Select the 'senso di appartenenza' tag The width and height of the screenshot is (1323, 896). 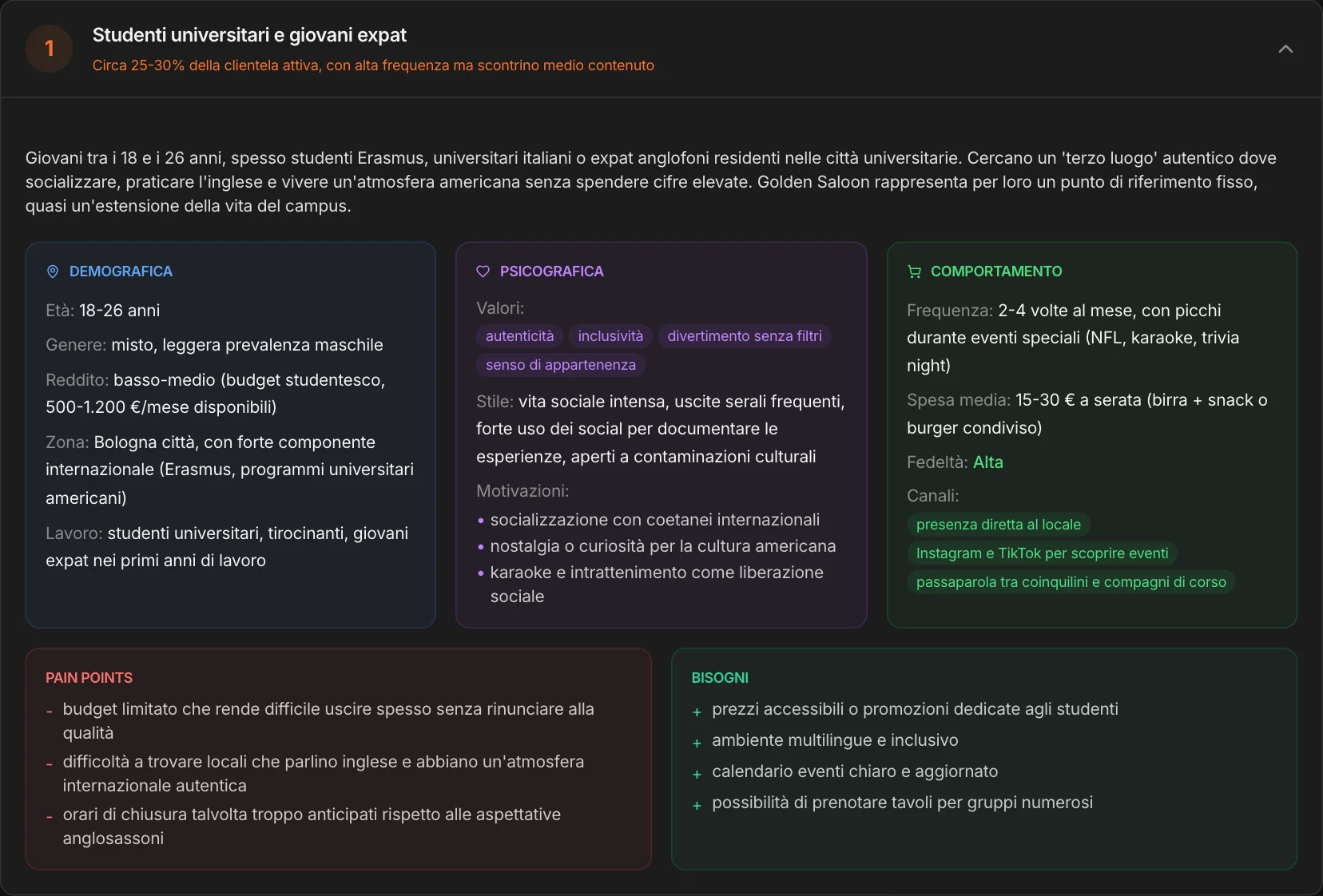[561, 365]
